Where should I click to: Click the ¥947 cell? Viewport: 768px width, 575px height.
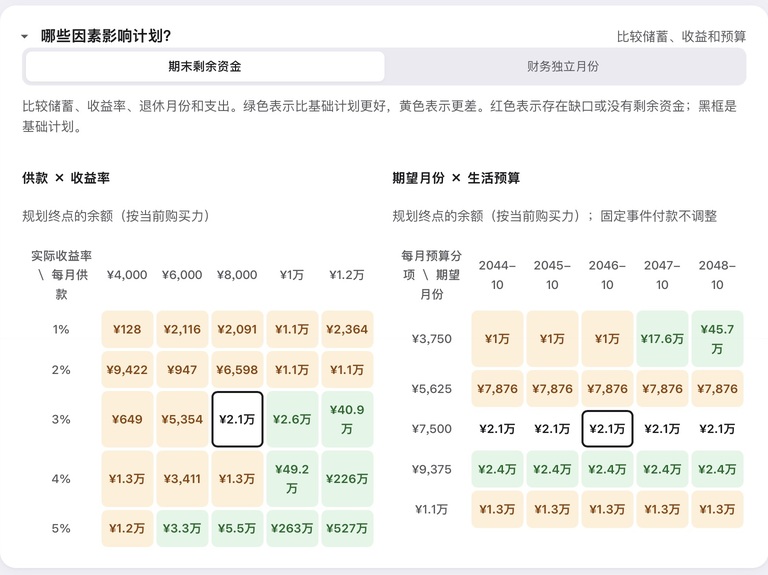[182, 369]
